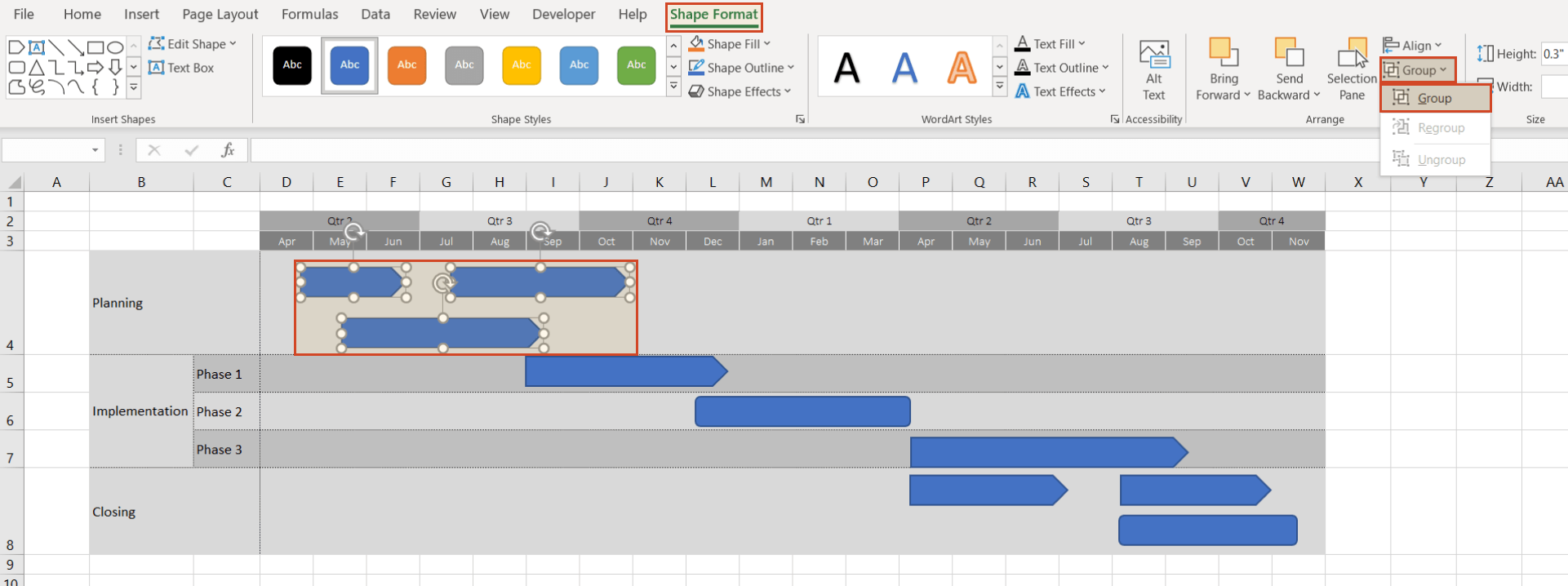
Task: Open the Selection Pane
Action: click(1352, 55)
